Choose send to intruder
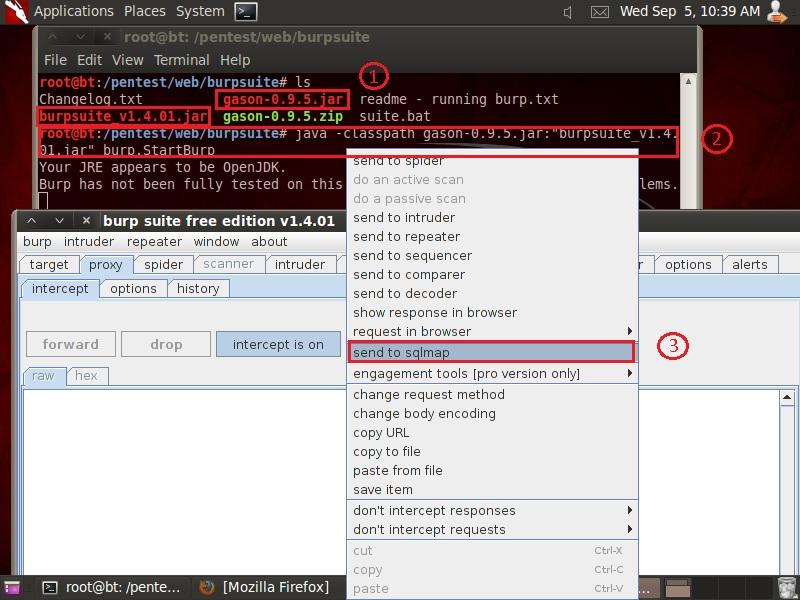 [x=492, y=218]
